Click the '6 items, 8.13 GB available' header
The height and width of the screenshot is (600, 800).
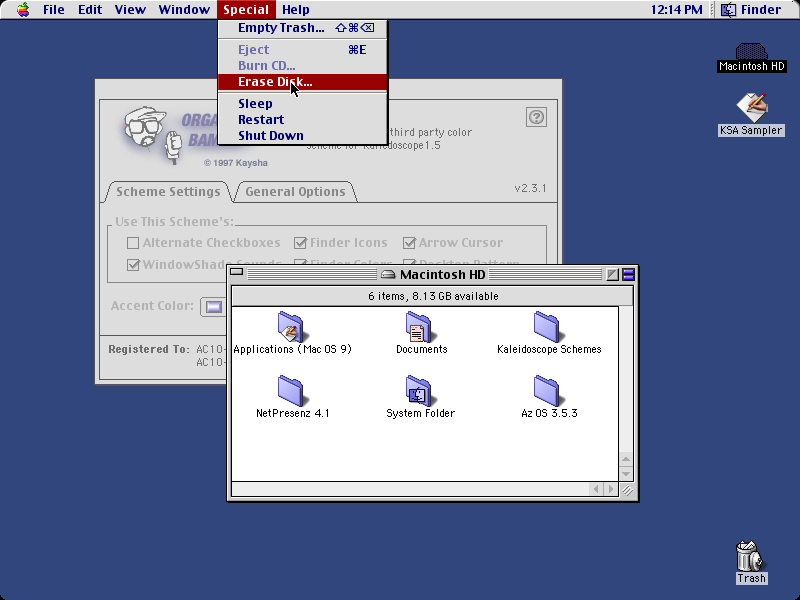click(x=433, y=296)
